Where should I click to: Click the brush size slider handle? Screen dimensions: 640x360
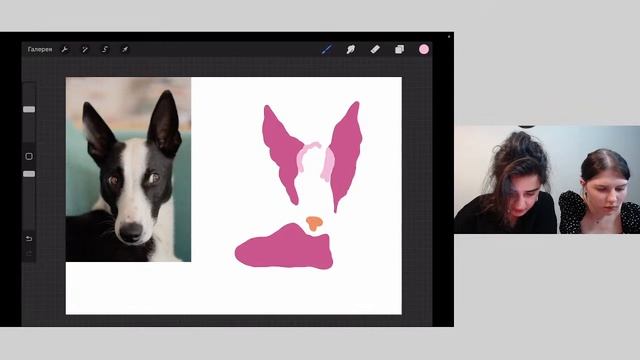coord(29,109)
